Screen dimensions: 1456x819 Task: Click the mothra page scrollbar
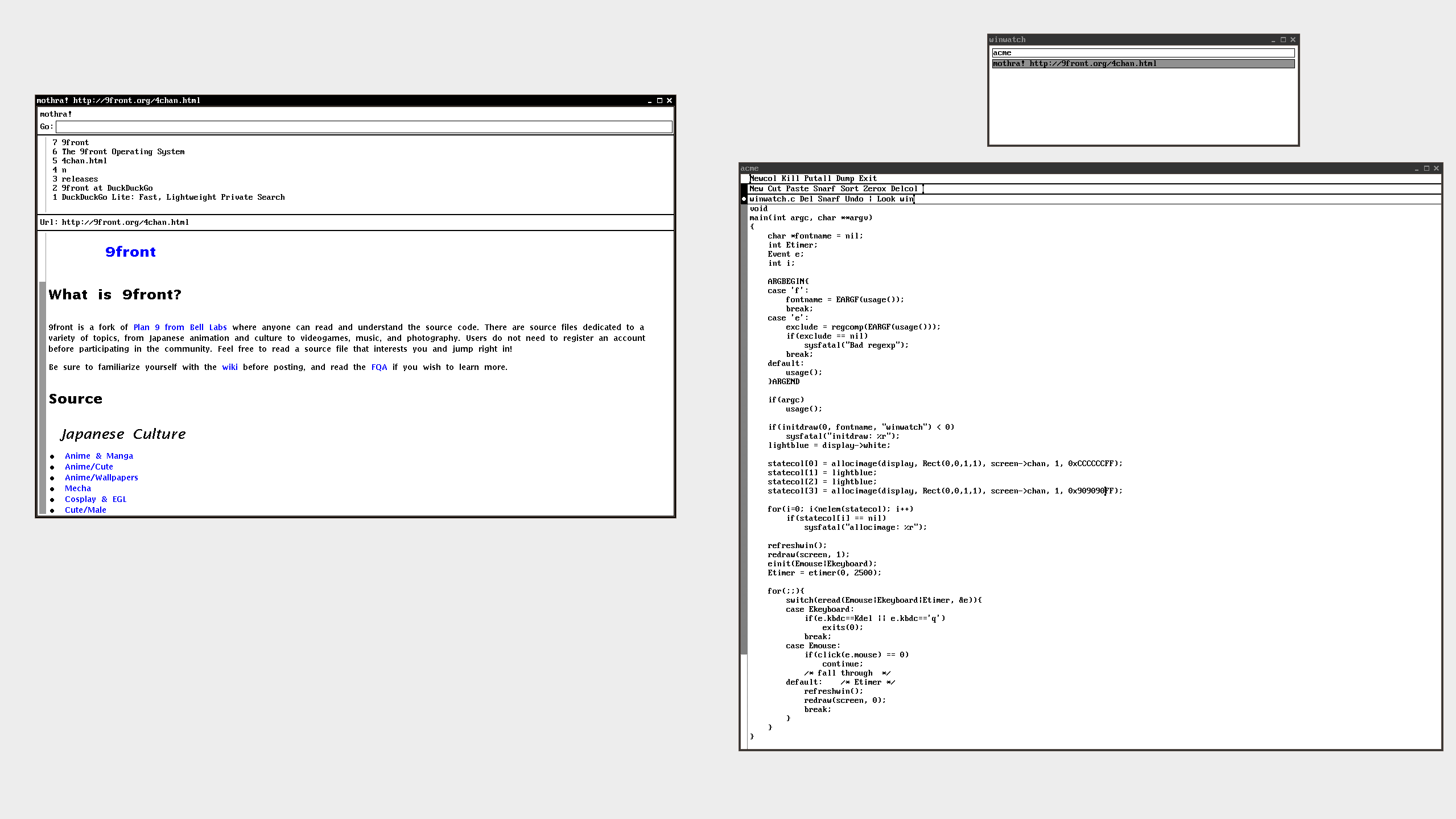42,373
